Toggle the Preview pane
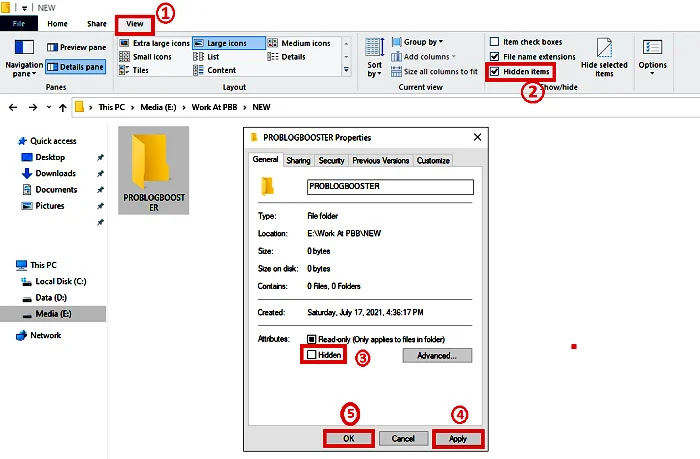Viewport: 700px width, 459px height. pos(76,47)
